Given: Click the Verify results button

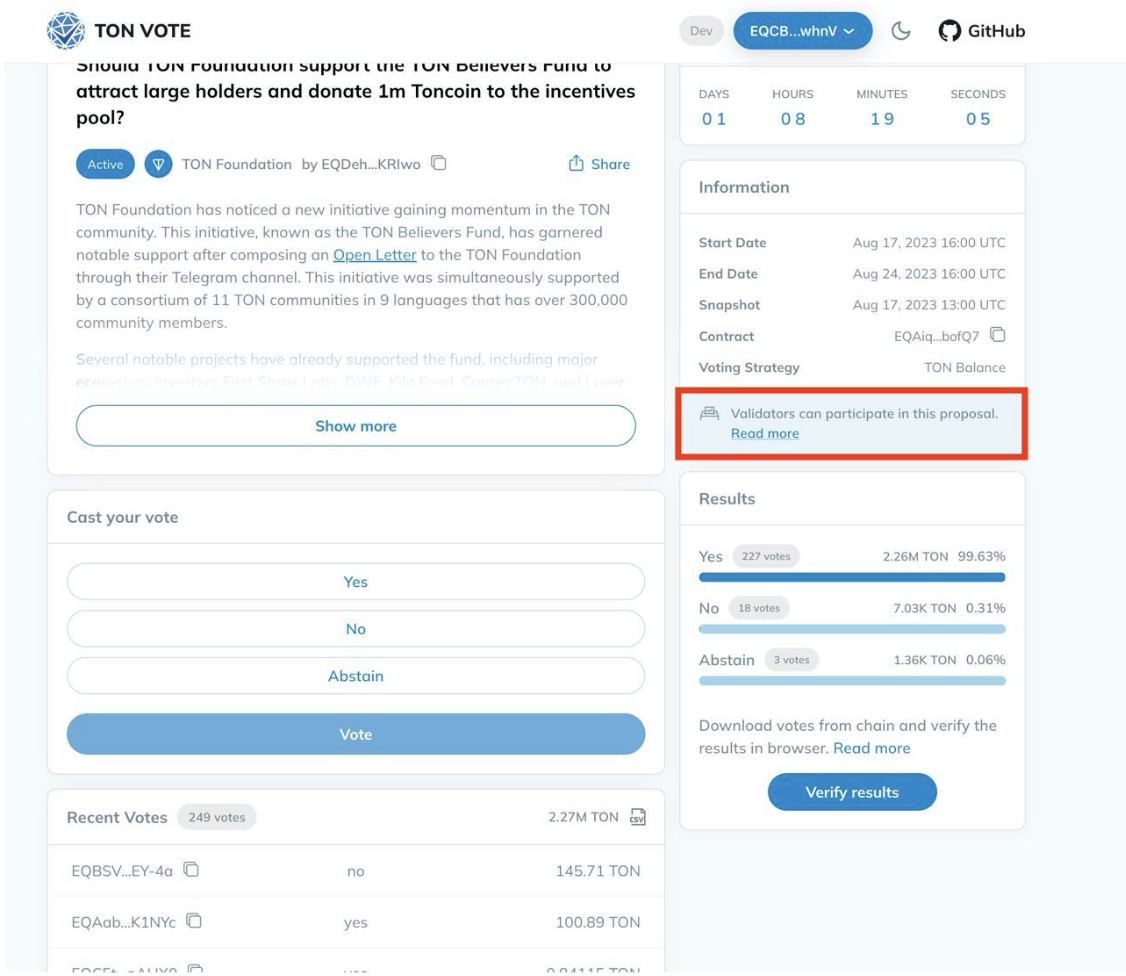Looking at the screenshot, I should pyautogui.click(x=852, y=792).
